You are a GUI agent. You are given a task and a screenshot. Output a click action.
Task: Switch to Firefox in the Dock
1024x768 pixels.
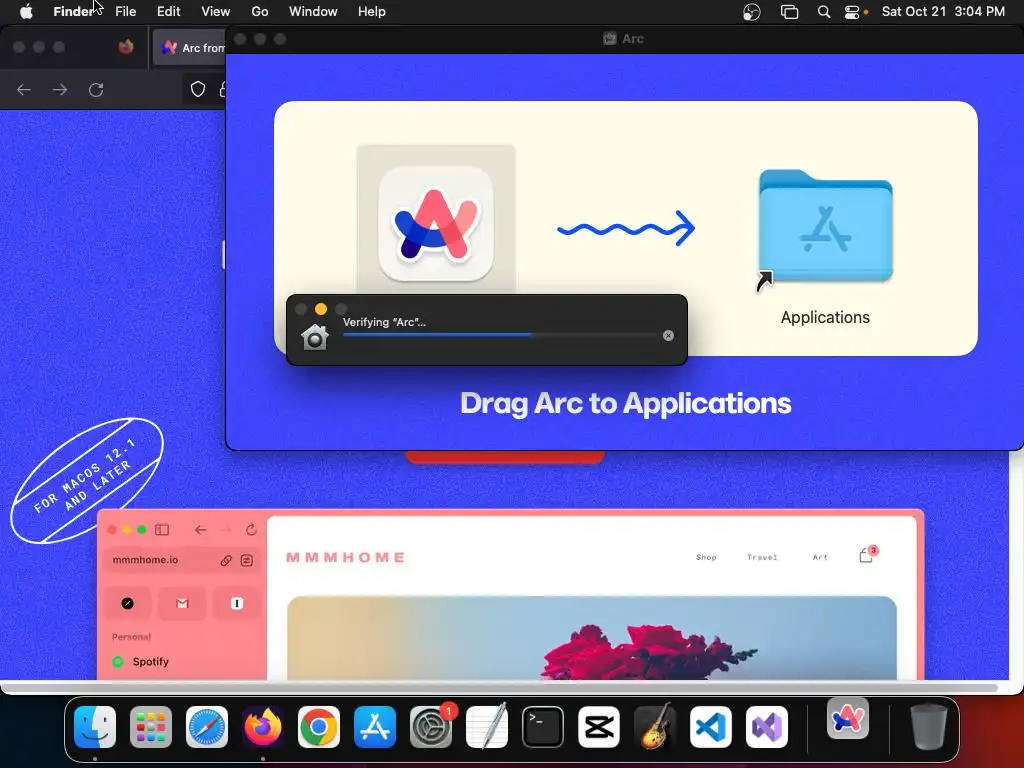[263, 727]
